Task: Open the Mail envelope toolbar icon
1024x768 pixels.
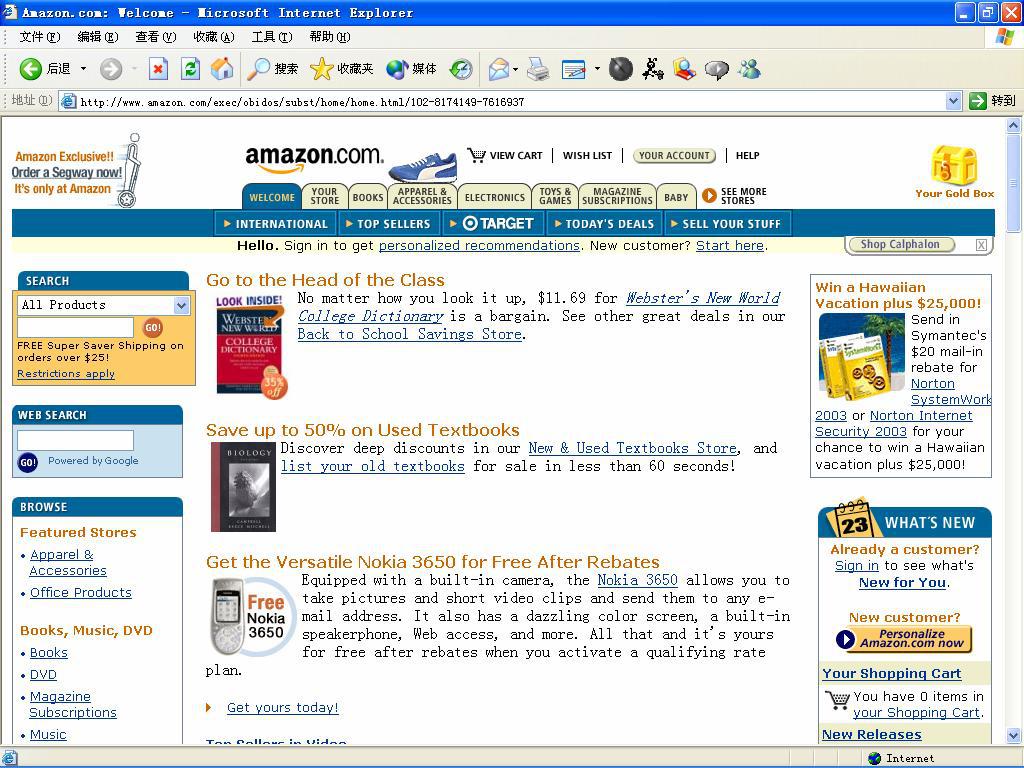Action: pyautogui.click(x=499, y=69)
